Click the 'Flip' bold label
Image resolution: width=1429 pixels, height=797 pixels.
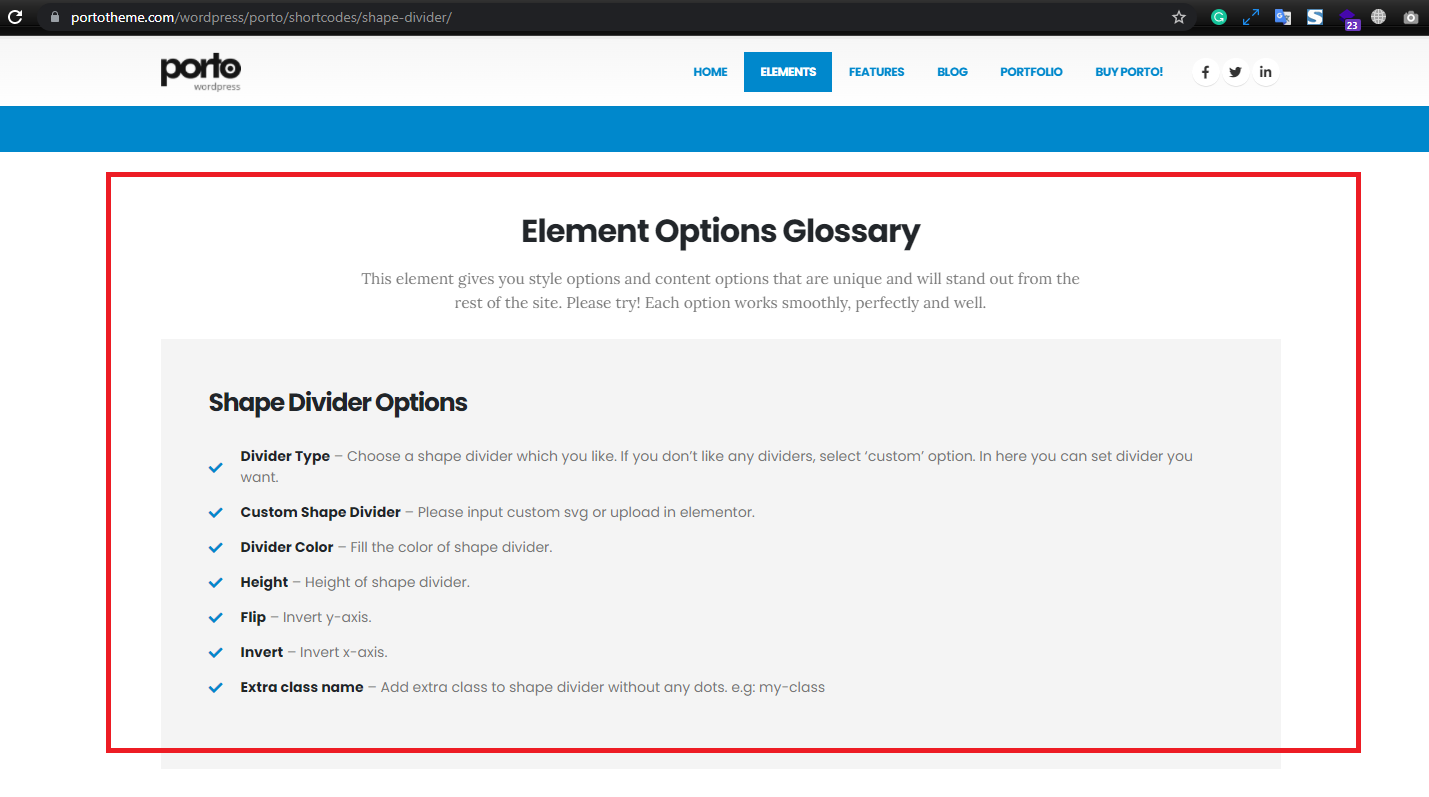(253, 617)
